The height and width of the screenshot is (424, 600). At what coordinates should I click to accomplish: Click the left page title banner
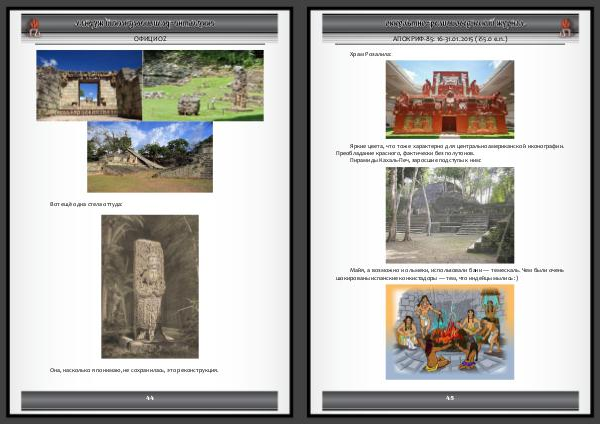click(x=149, y=22)
